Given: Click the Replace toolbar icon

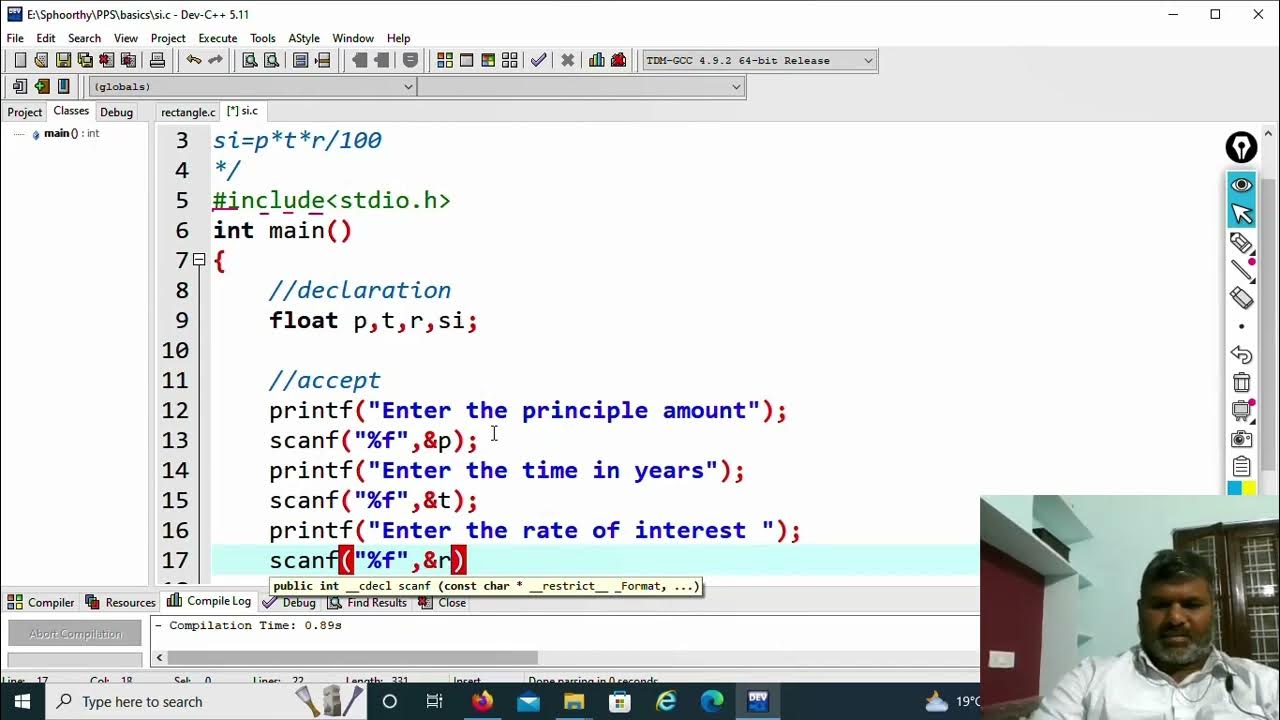Looking at the screenshot, I should pos(271,60).
